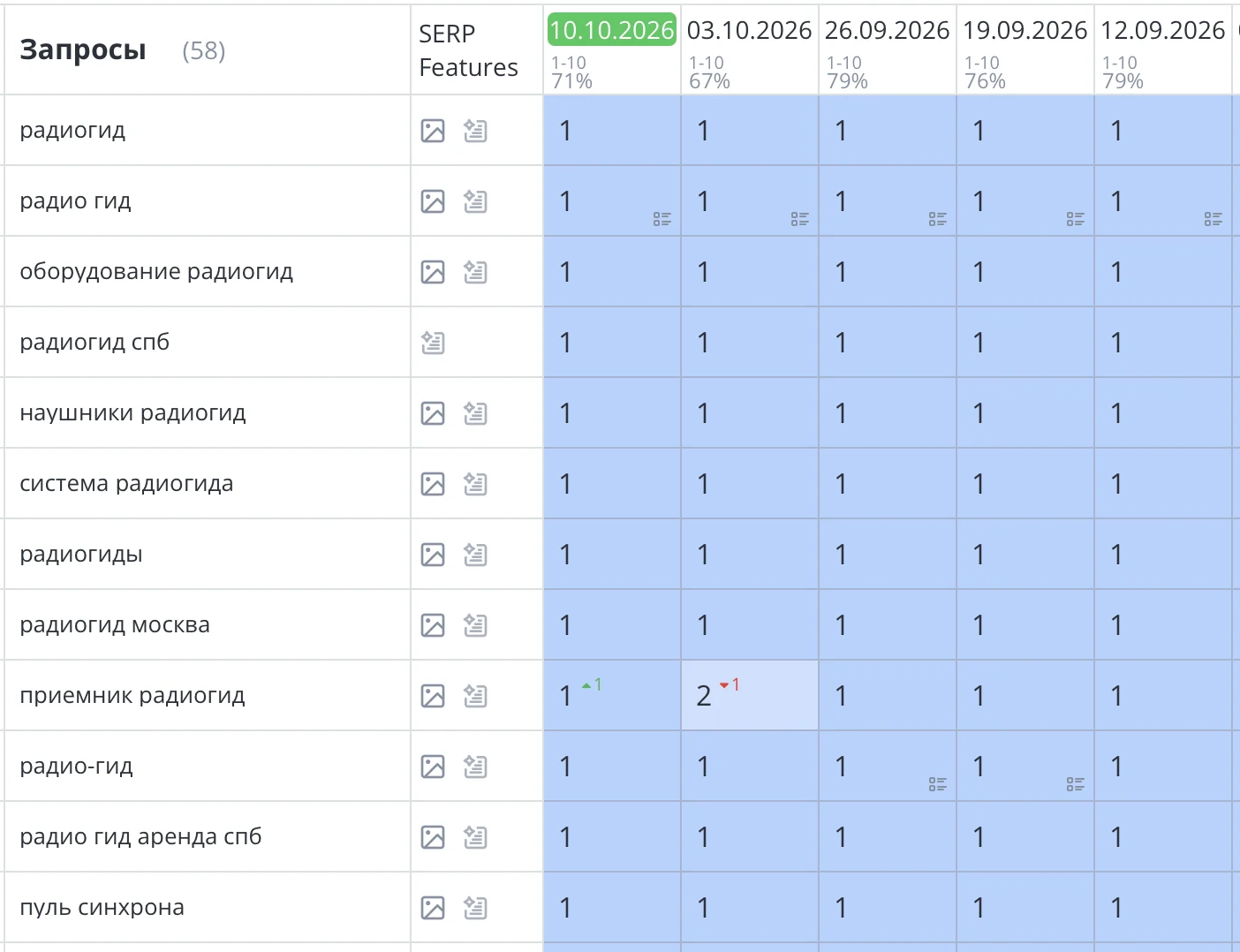This screenshot has height=952, width=1240.
Task: Select the query радио гид аренда спб
Action: click(140, 837)
